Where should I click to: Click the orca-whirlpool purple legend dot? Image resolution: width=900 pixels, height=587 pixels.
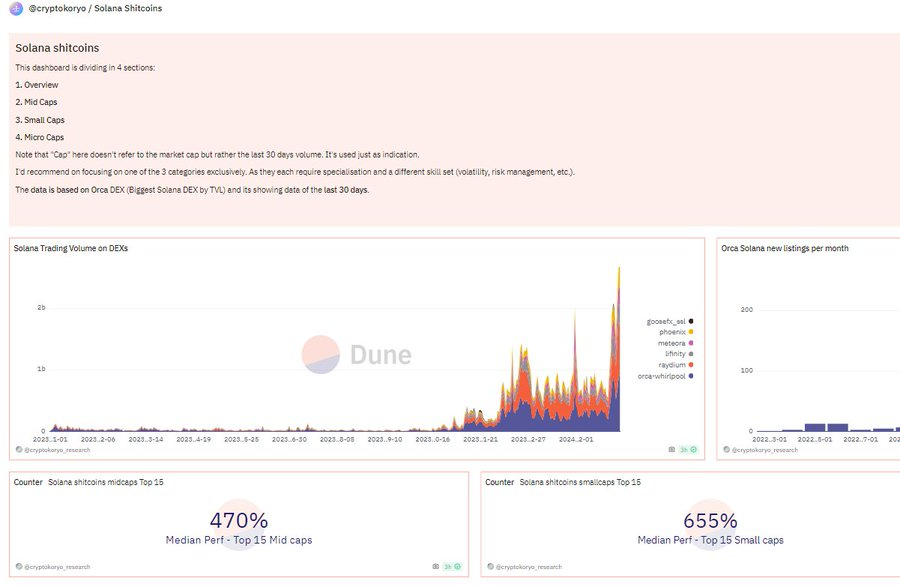click(691, 376)
